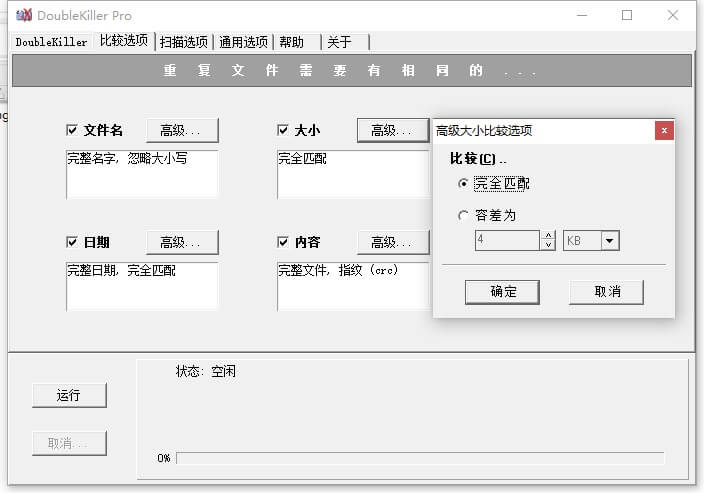
Task: Click the DoubleKiller Pro app icon
Action: (24, 15)
